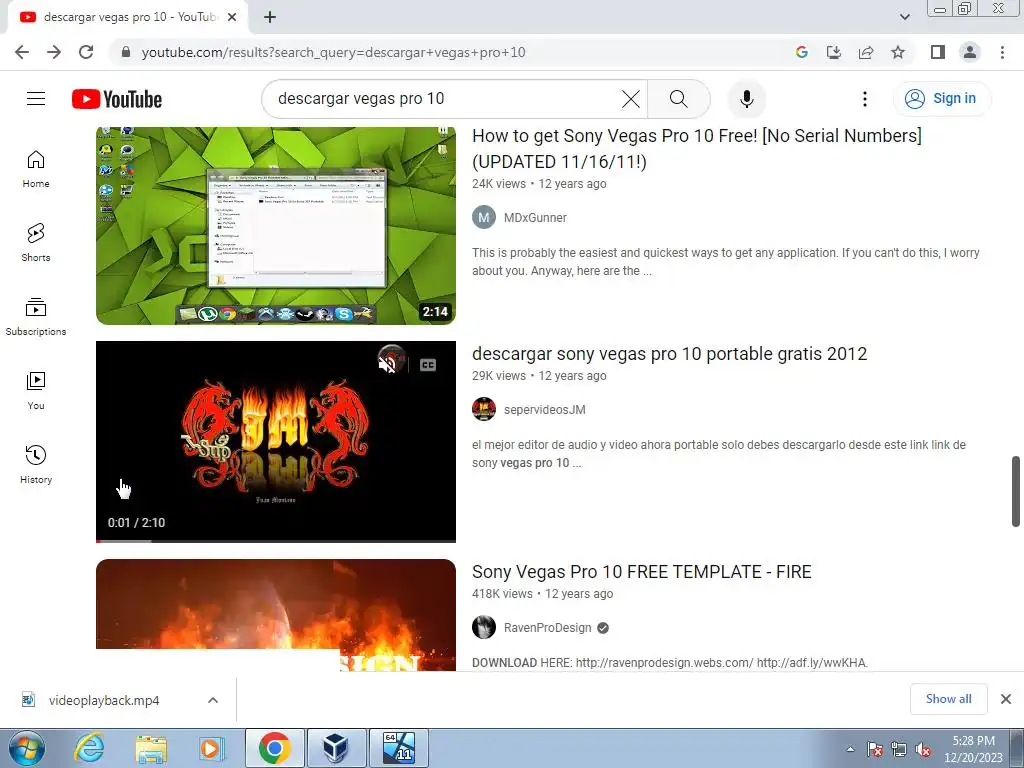
Task: Click the MDxGunner channel avatar
Action: tap(484, 217)
